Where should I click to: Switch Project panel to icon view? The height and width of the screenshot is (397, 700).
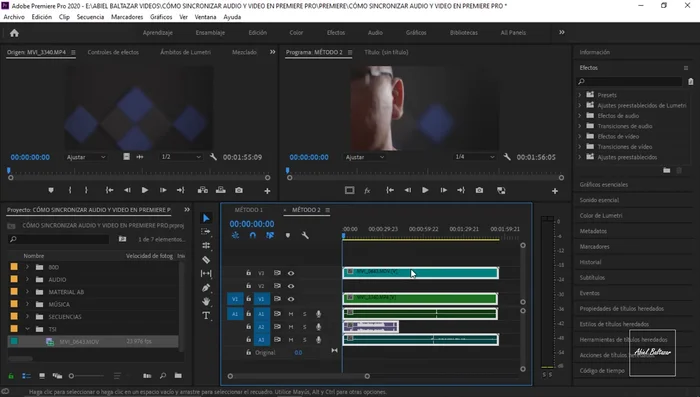pos(42,376)
